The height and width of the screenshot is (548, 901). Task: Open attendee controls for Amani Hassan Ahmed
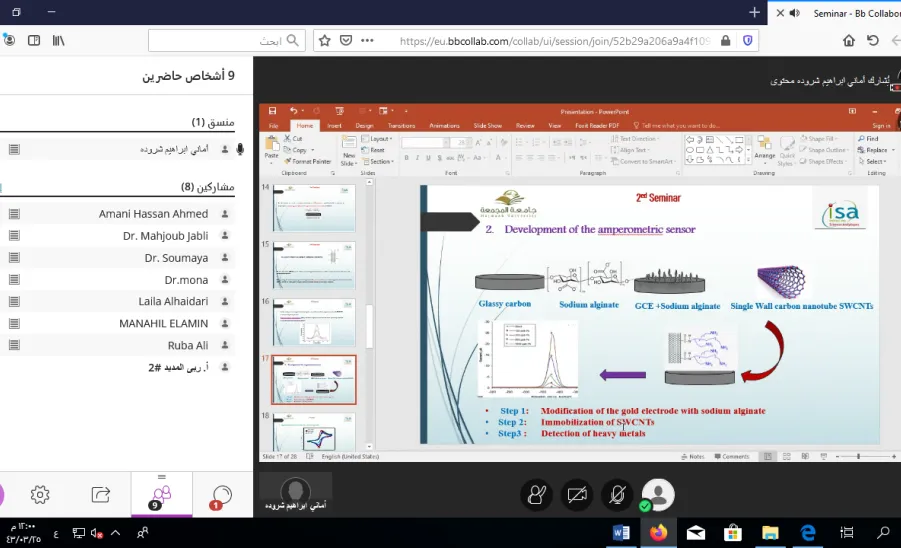point(14,214)
